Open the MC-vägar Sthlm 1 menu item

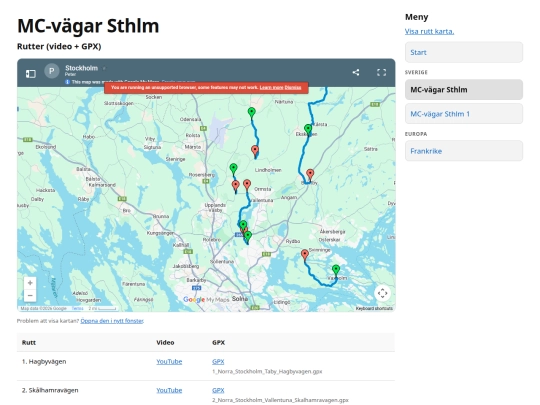[x=464, y=114]
